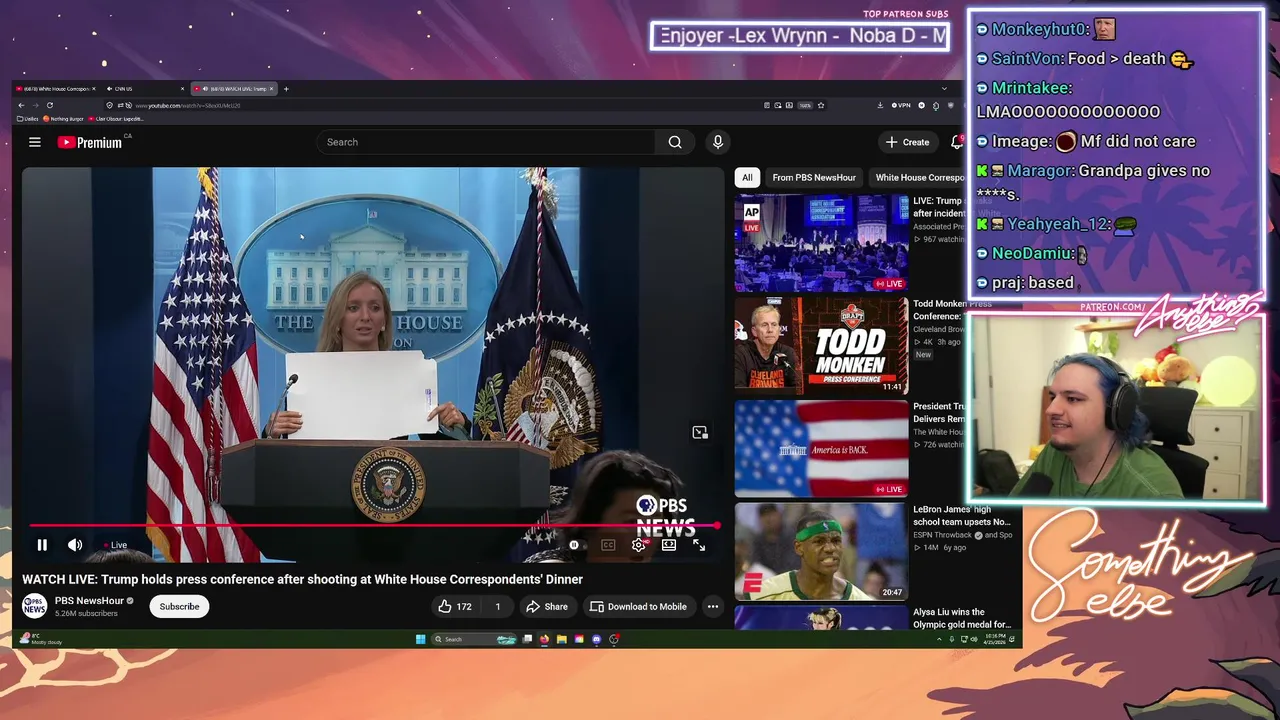
Task: Dislike the PBS NewsHour video
Action: pyautogui.click(x=498, y=606)
